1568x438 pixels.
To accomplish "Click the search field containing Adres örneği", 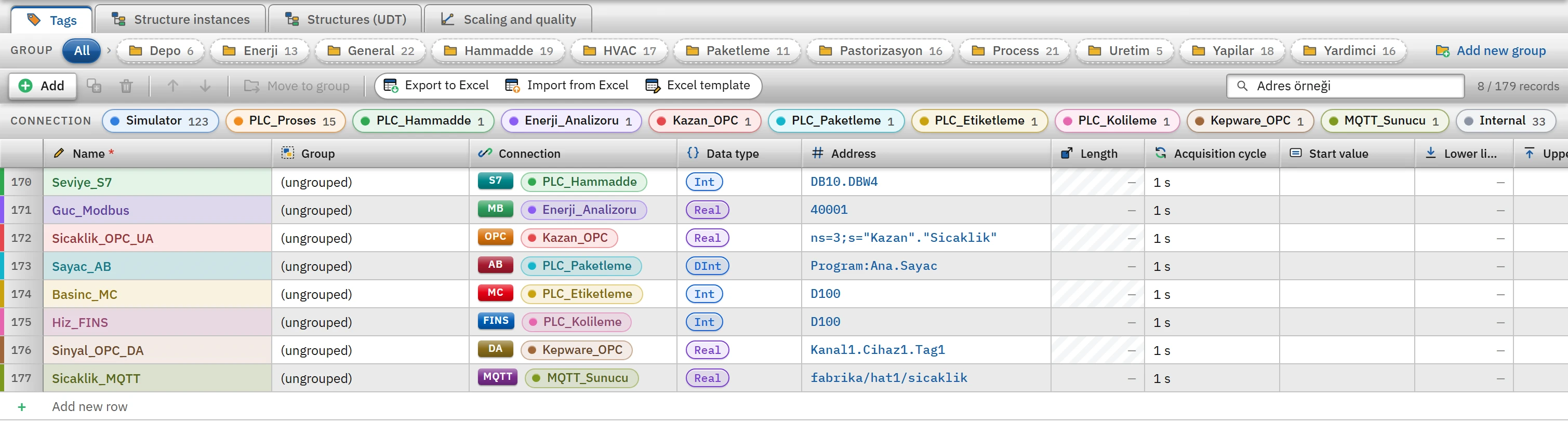I will pyautogui.click(x=1345, y=86).
